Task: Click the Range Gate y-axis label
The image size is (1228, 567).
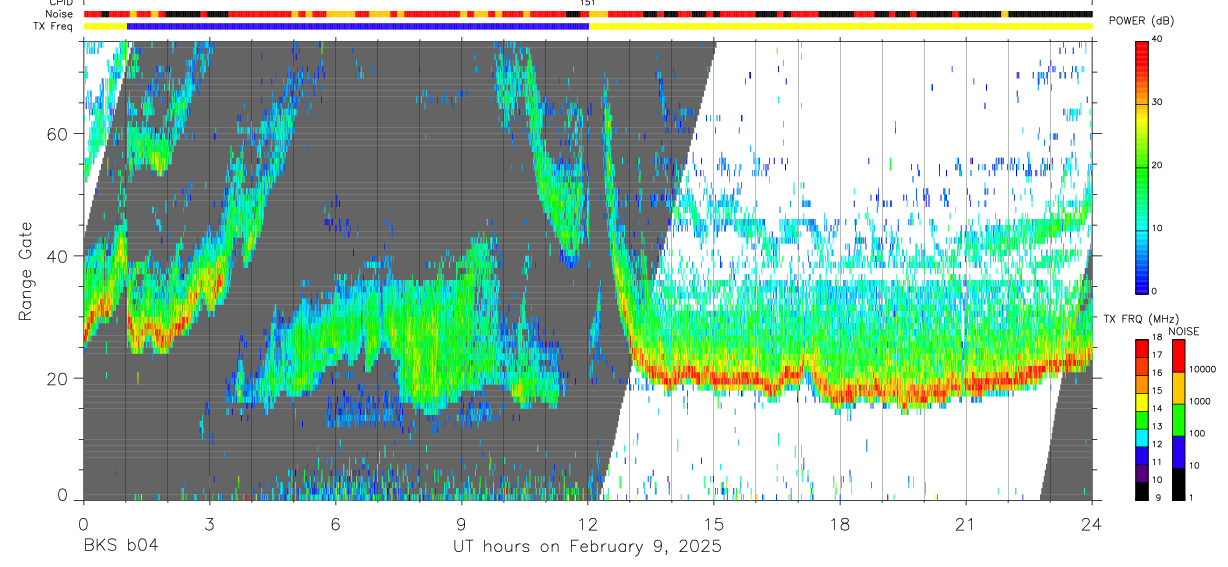Action: point(26,271)
